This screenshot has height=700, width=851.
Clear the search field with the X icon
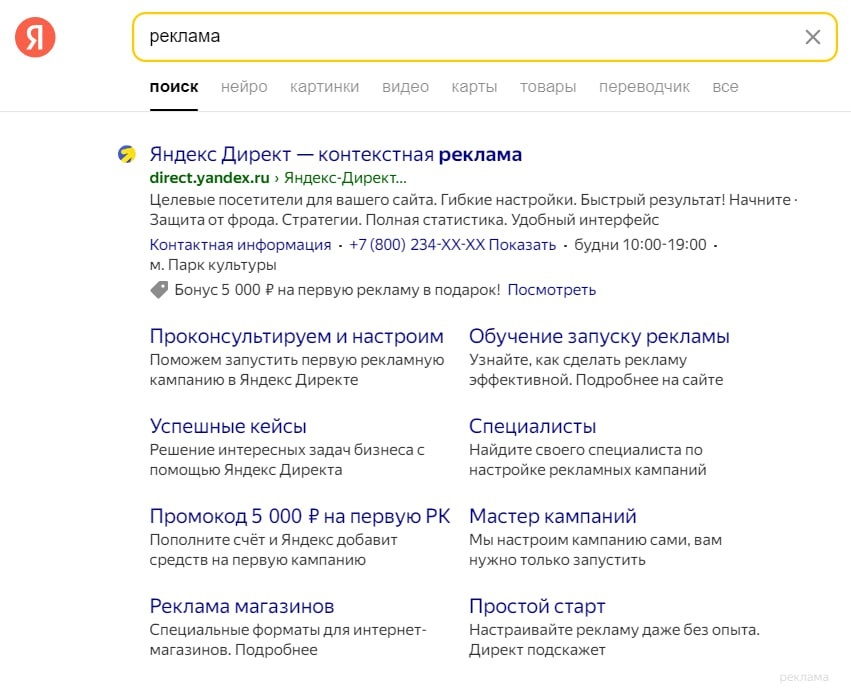pyautogui.click(x=812, y=37)
